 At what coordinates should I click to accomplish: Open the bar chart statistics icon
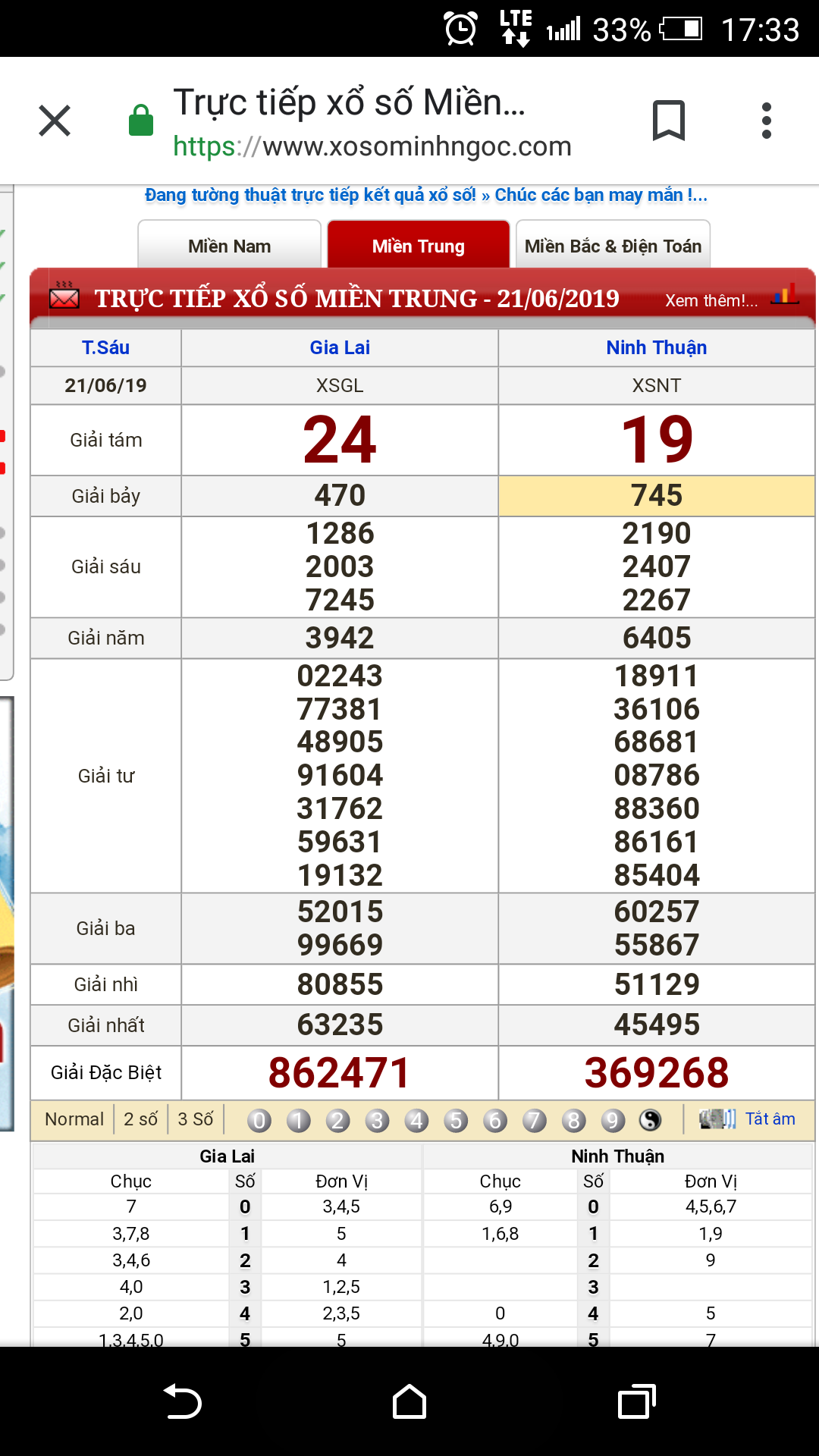785,293
